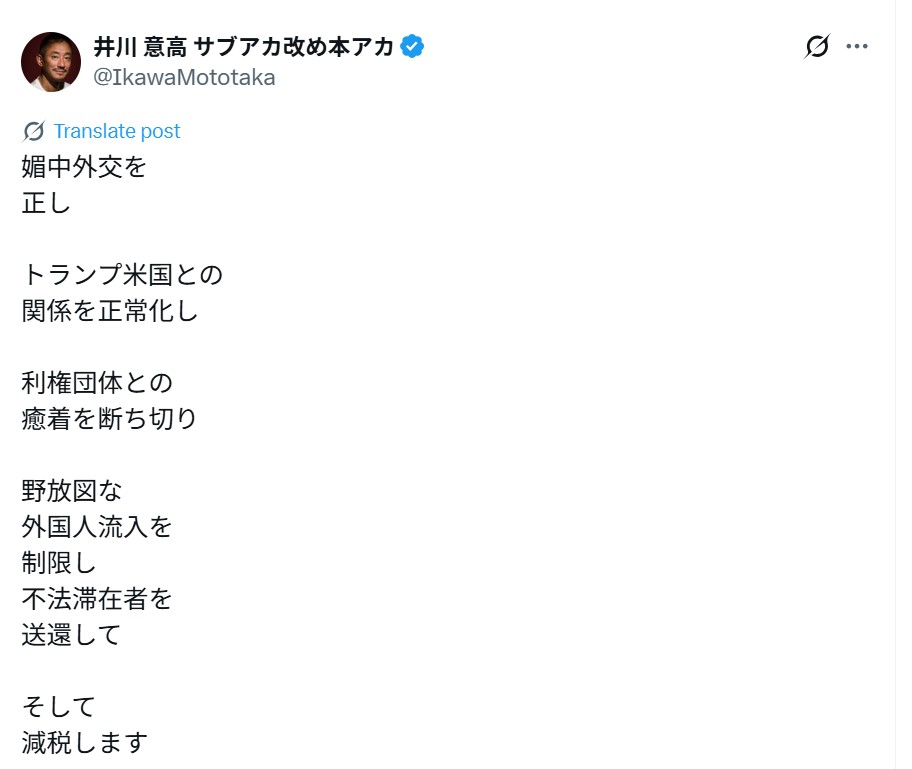Open the display name 井川 意高 サブアカ改め本アカ
Image resolution: width=912 pixels, height=769 pixels.
(x=244, y=47)
